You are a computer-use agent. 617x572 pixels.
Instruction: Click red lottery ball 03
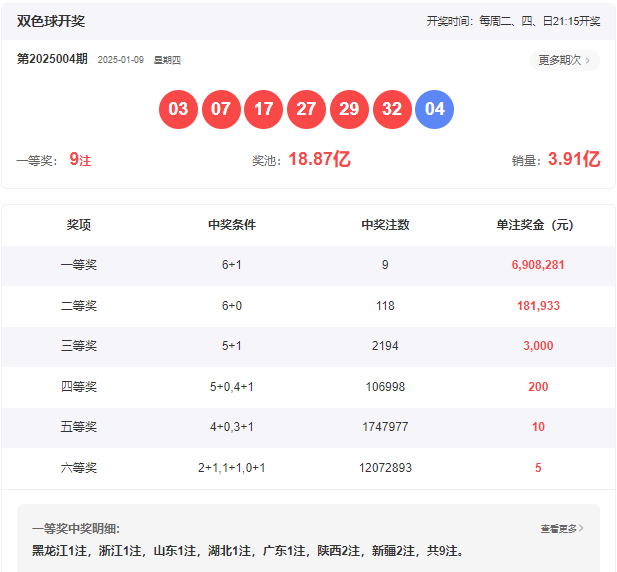coord(178,109)
